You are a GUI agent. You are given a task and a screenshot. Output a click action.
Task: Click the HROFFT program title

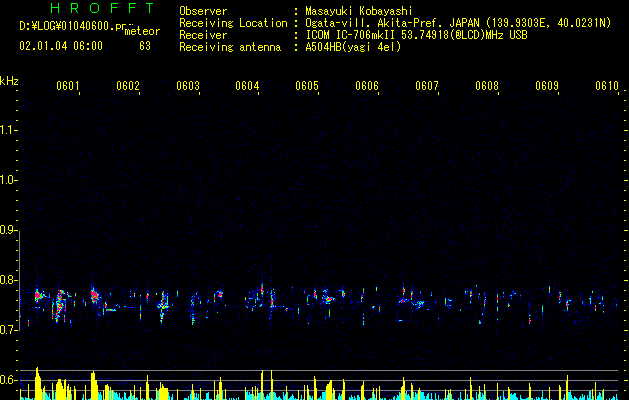click(103, 8)
